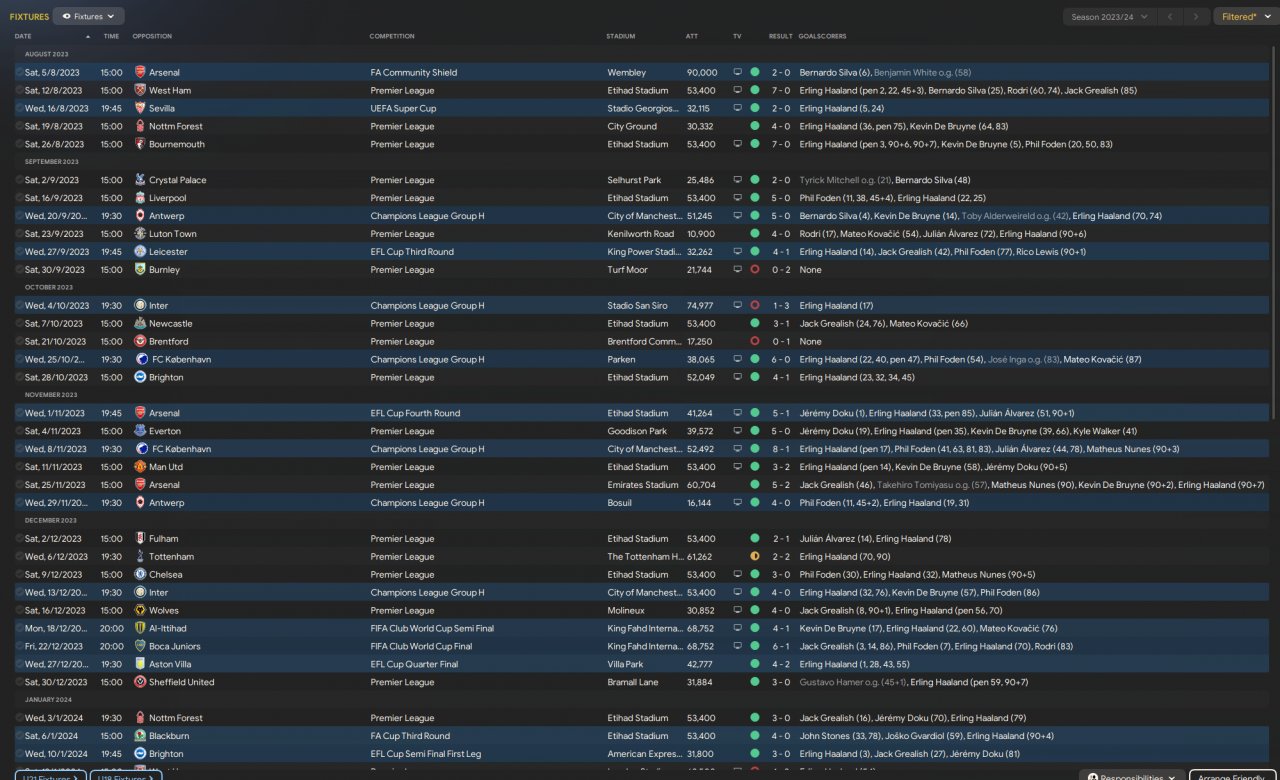Click the Crystal Palace club badge

pos(140,181)
